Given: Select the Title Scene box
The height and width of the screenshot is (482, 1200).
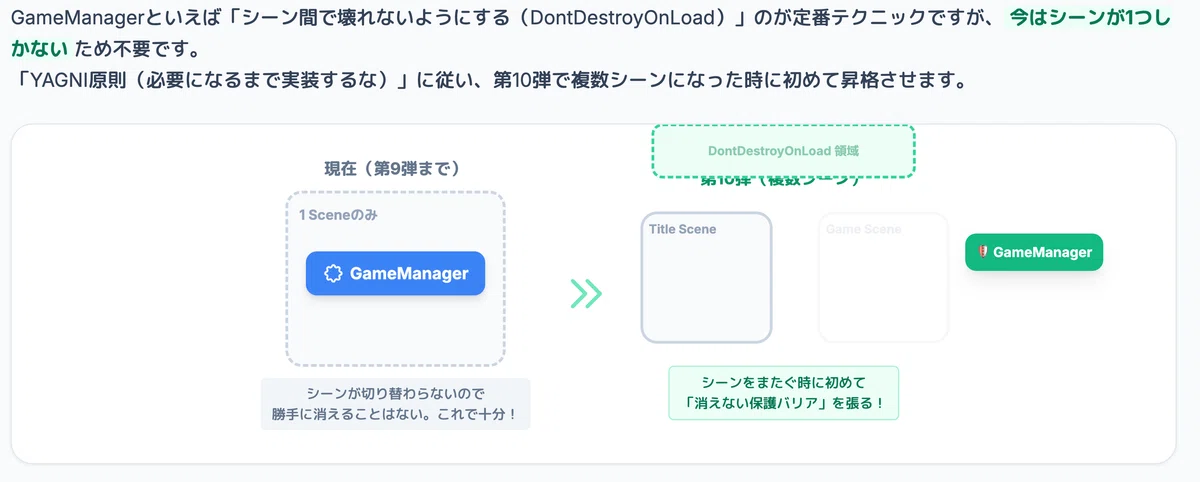Looking at the screenshot, I should tap(706, 277).
